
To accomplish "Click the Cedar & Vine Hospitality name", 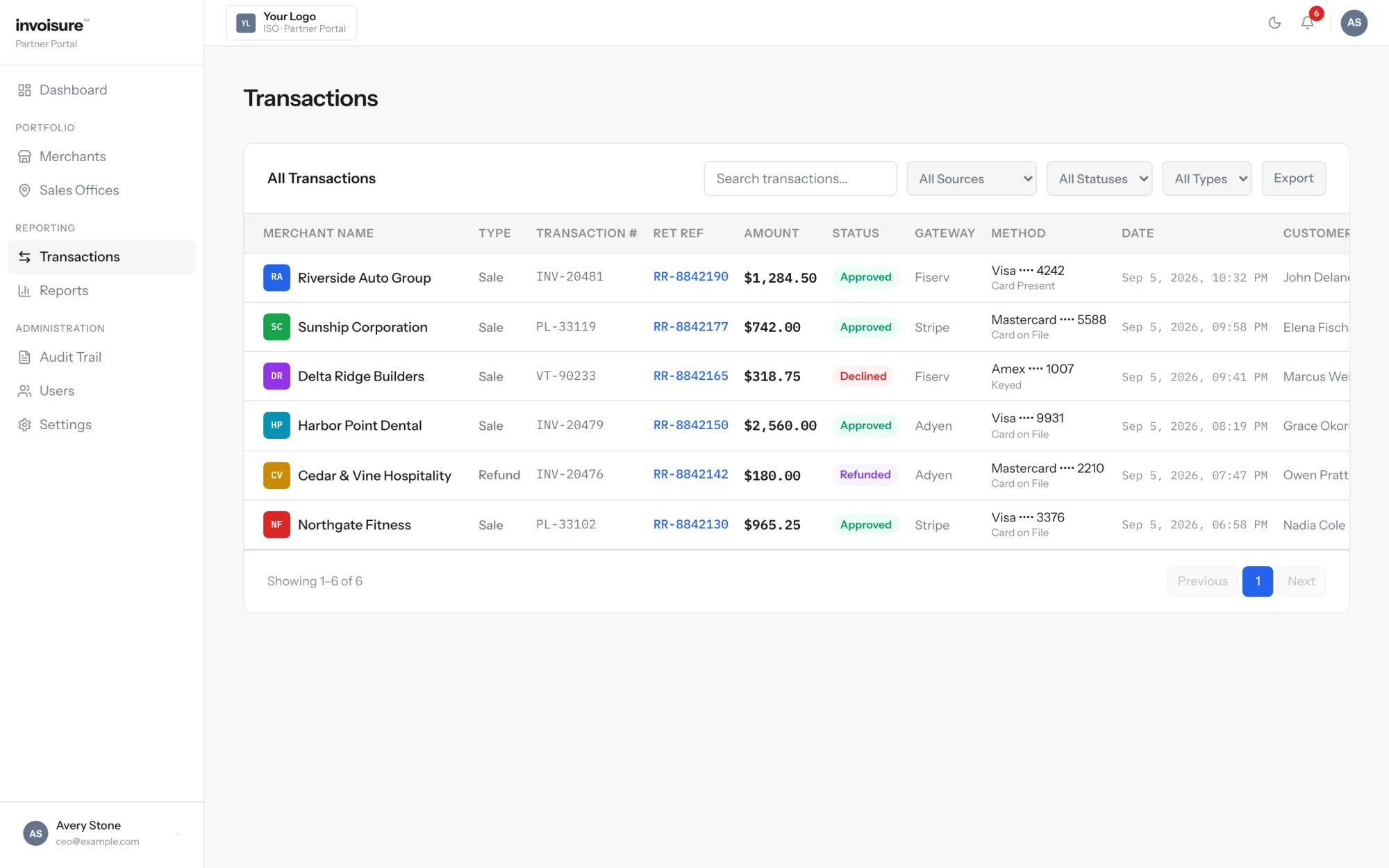I will pyautogui.click(x=374, y=476).
